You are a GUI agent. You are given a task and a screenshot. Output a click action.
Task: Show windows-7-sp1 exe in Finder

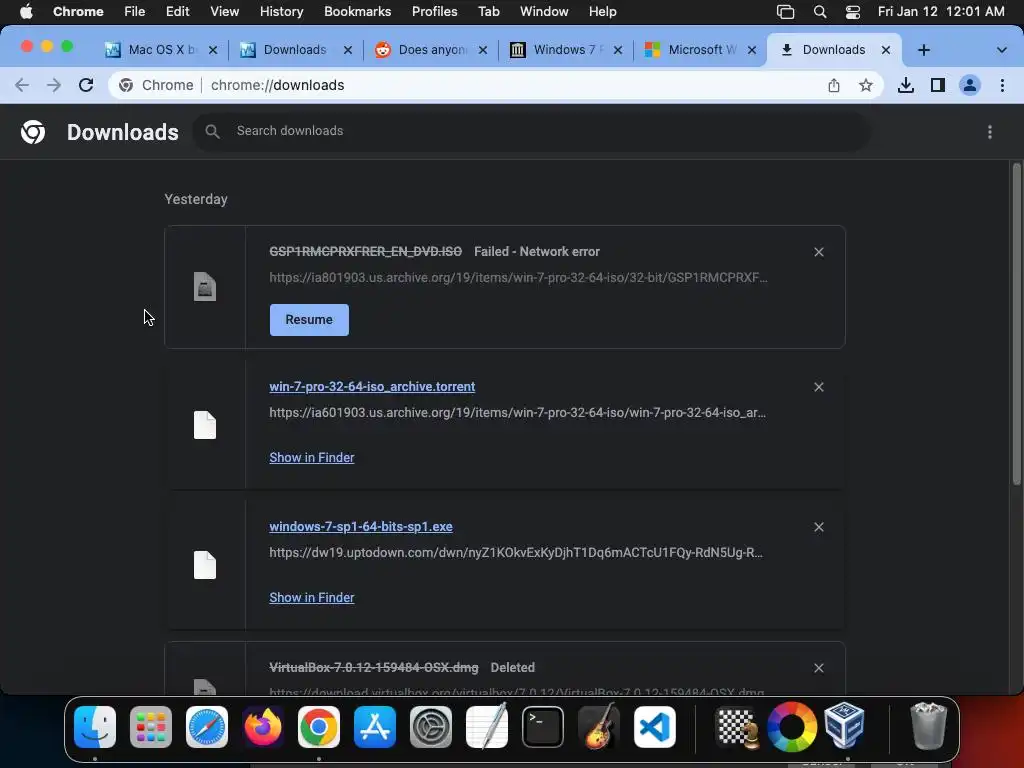pyautogui.click(x=312, y=598)
